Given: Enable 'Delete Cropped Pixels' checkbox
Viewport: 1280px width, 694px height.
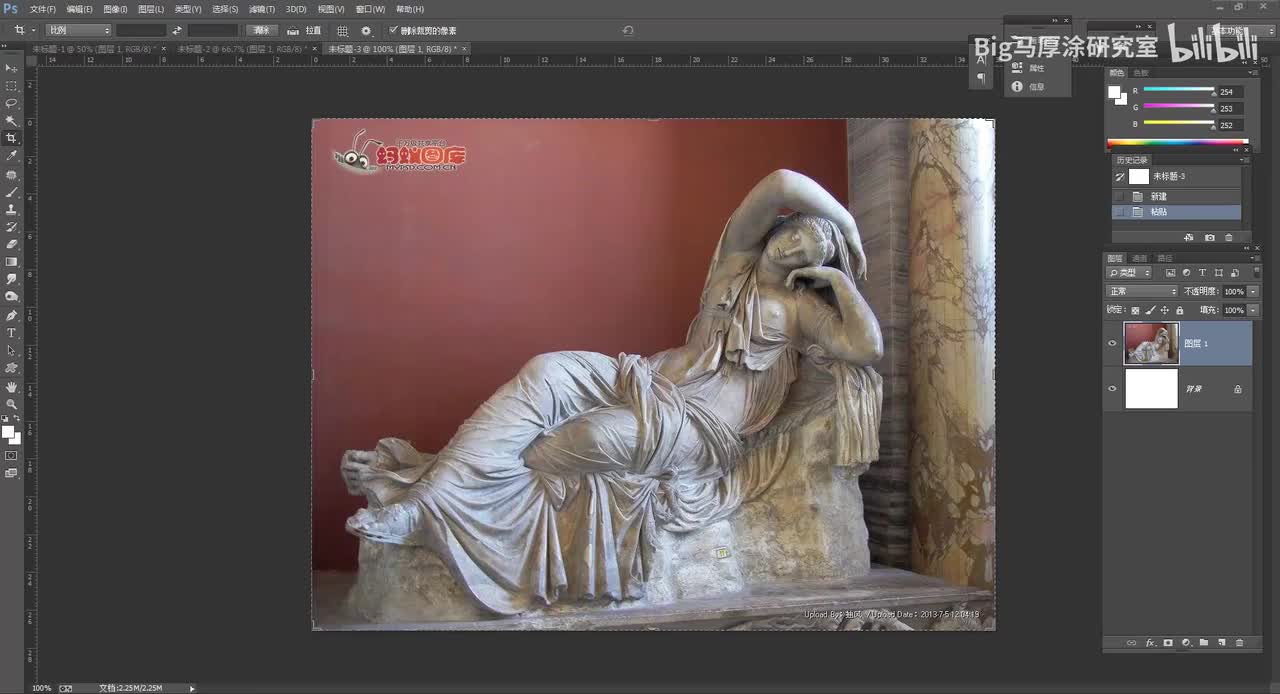Looking at the screenshot, I should click(x=393, y=30).
